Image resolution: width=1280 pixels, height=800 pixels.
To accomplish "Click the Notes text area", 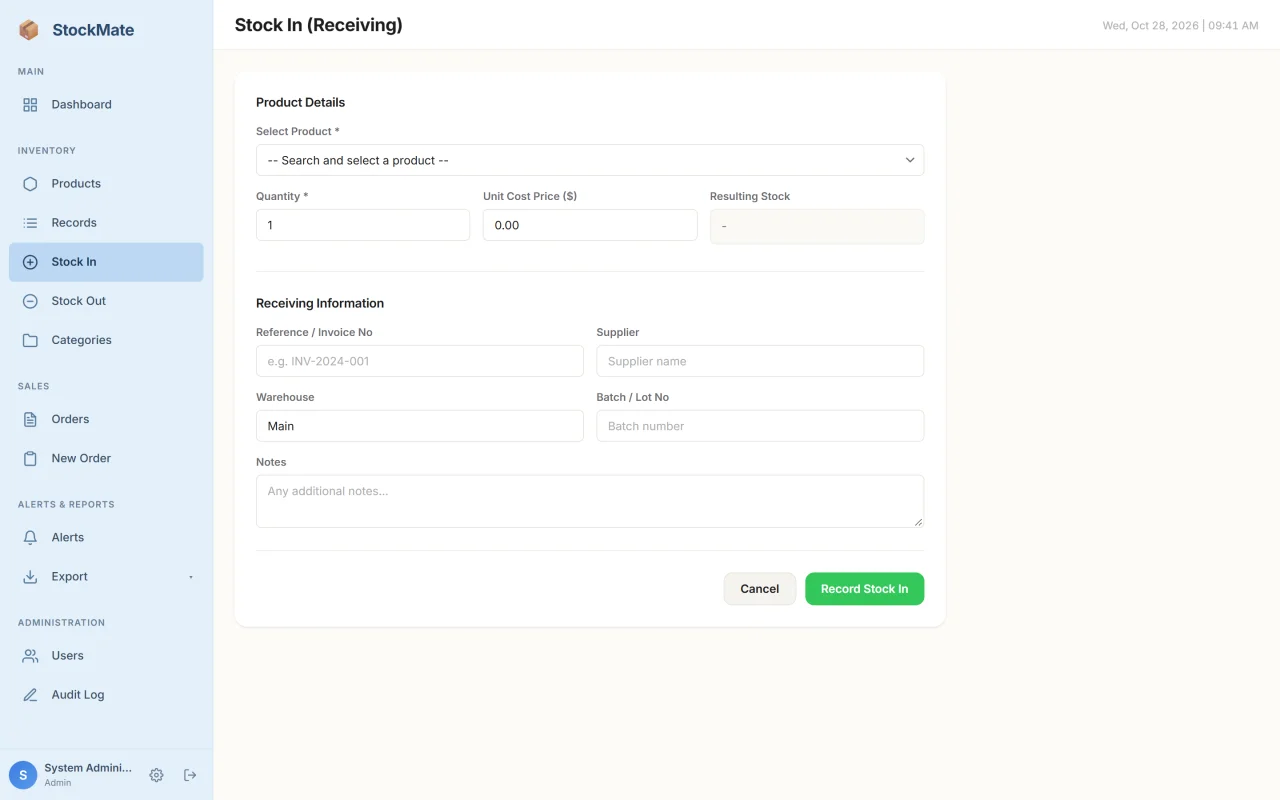I will click(590, 501).
